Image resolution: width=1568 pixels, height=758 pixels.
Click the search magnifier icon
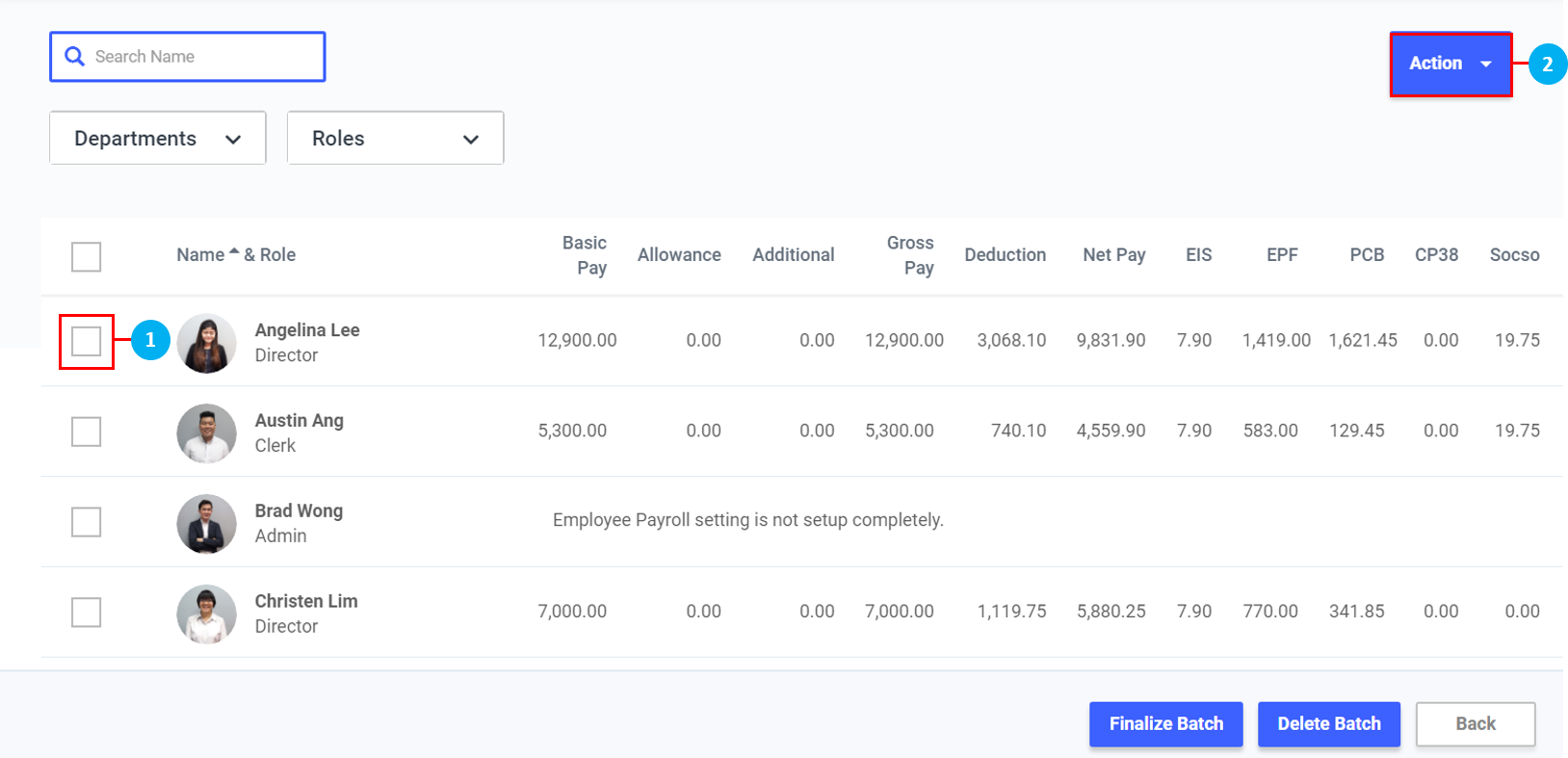click(x=74, y=57)
